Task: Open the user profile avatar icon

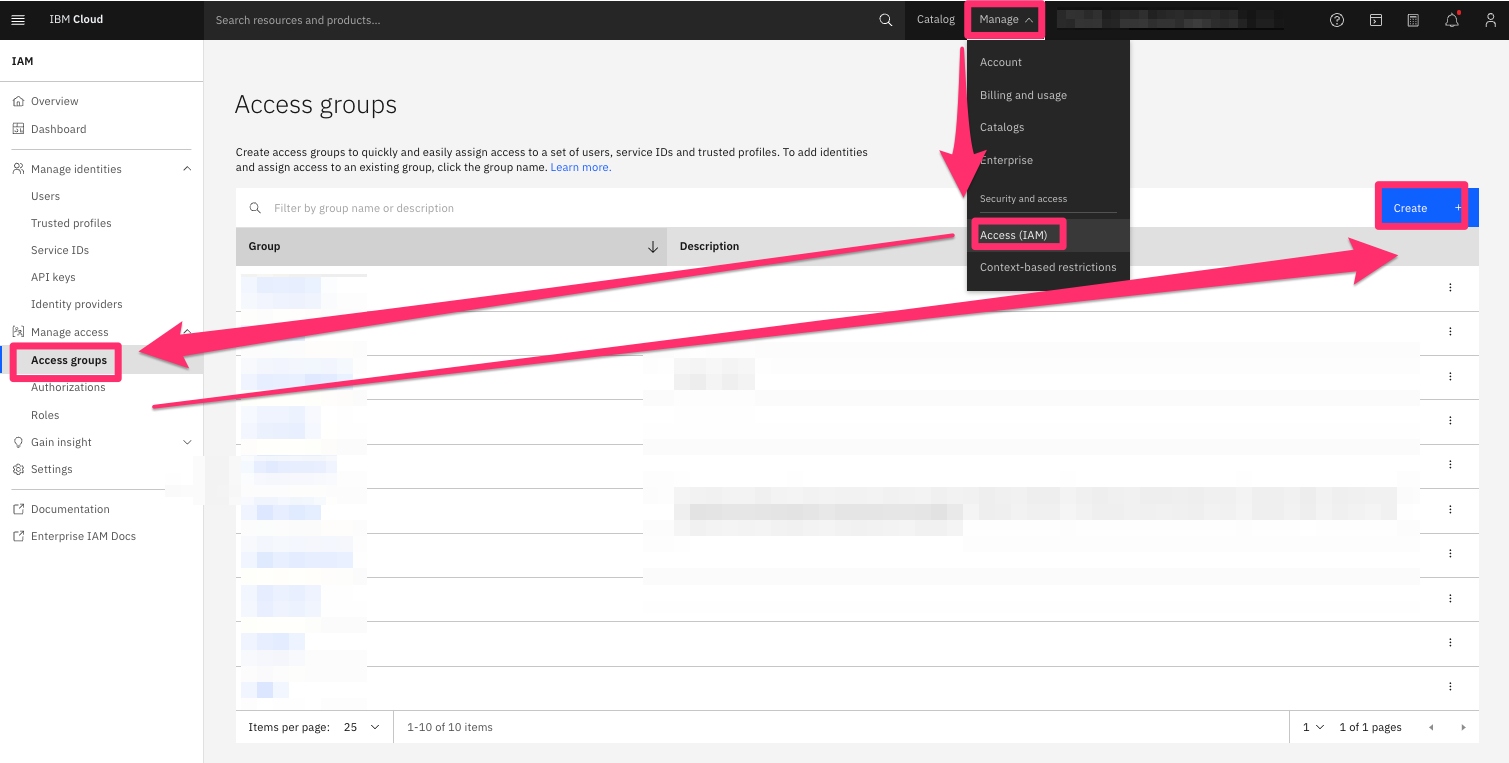Action: (x=1489, y=20)
